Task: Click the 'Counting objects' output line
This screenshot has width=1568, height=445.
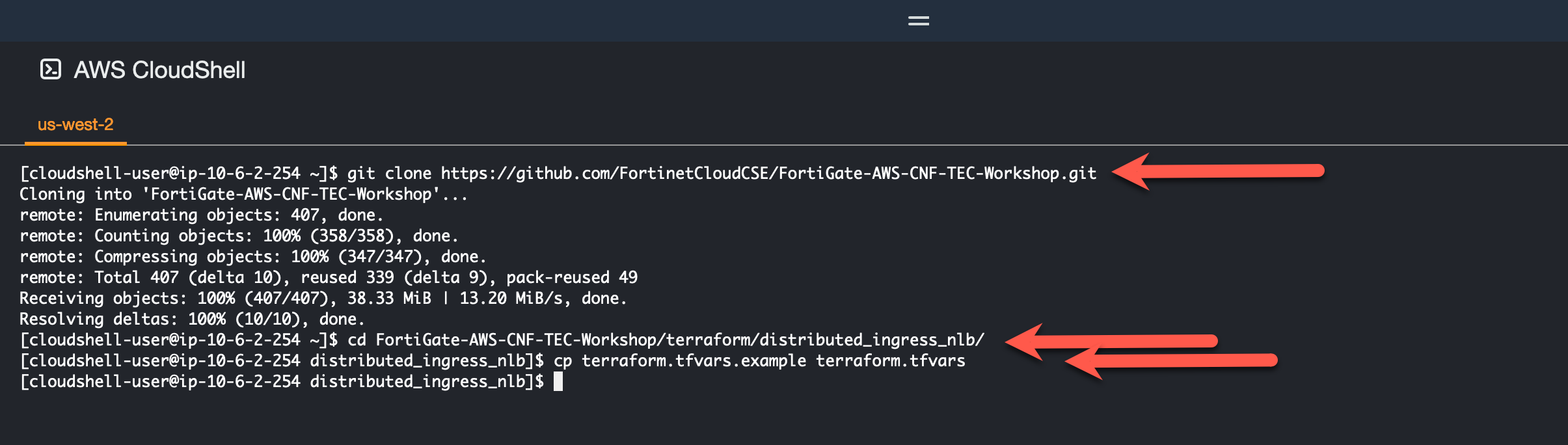Action: [239, 236]
